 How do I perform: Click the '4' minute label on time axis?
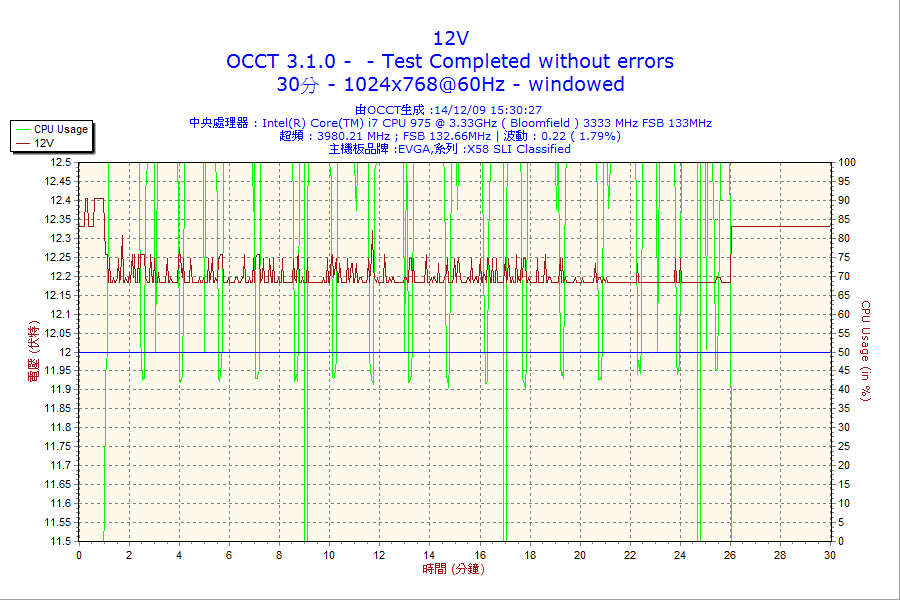point(179,555)
